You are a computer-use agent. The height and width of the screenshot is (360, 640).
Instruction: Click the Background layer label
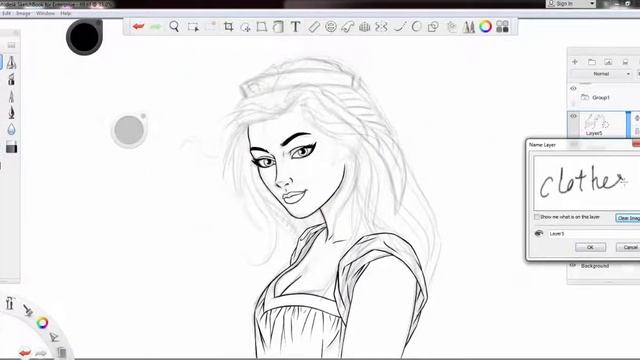pyautogui.click(x=595, y=266)
